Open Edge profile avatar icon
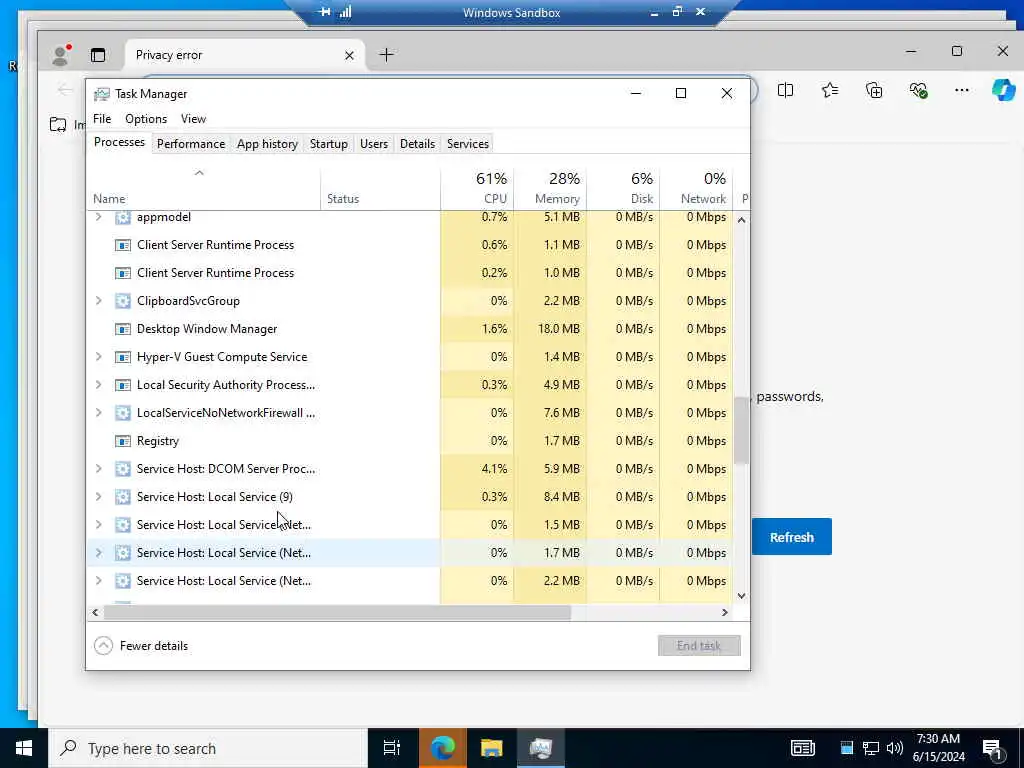 click(61, 56)
